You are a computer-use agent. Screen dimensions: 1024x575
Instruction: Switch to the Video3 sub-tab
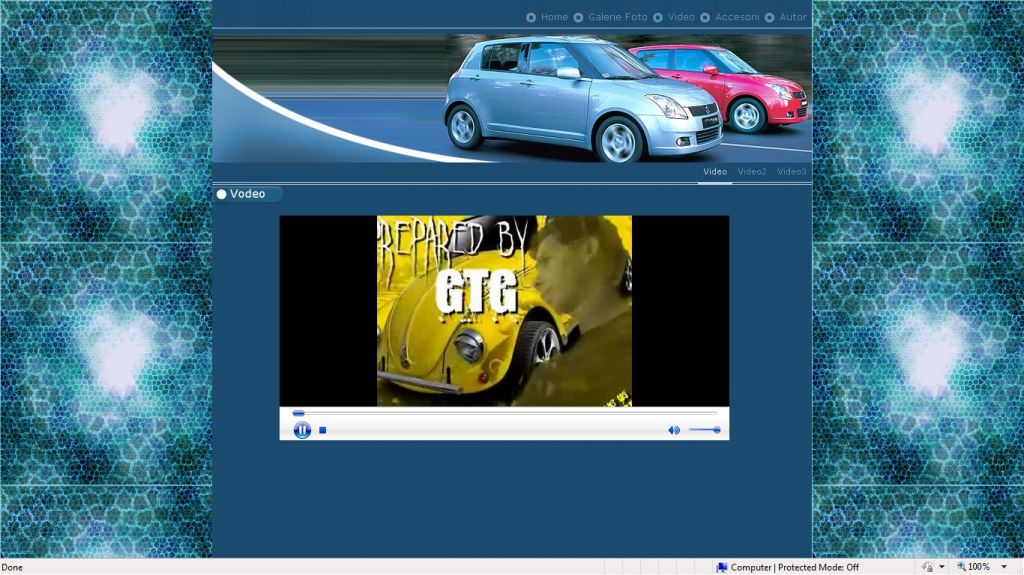[x=791, y=172]
